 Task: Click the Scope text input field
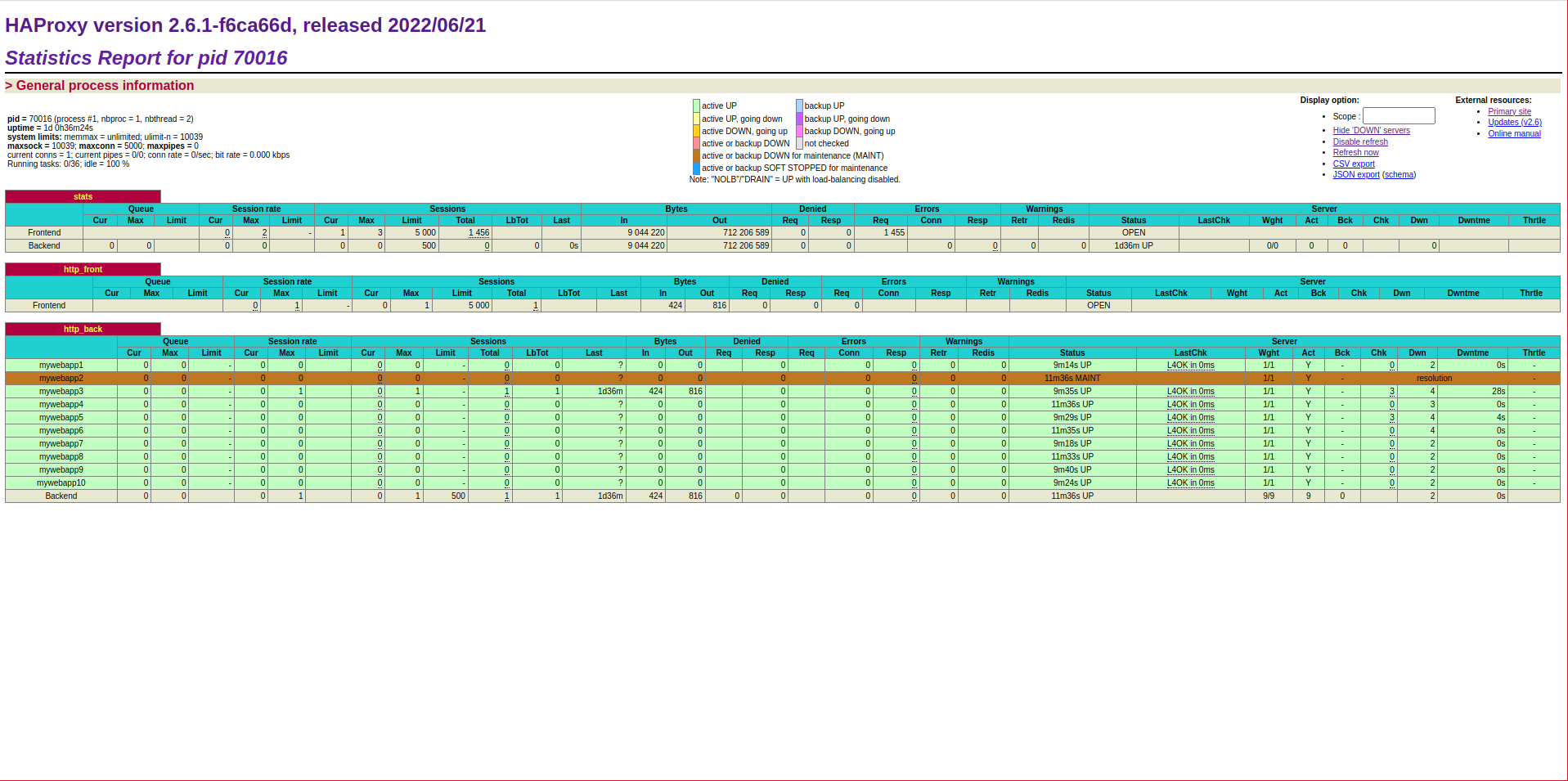[1398, 116]
